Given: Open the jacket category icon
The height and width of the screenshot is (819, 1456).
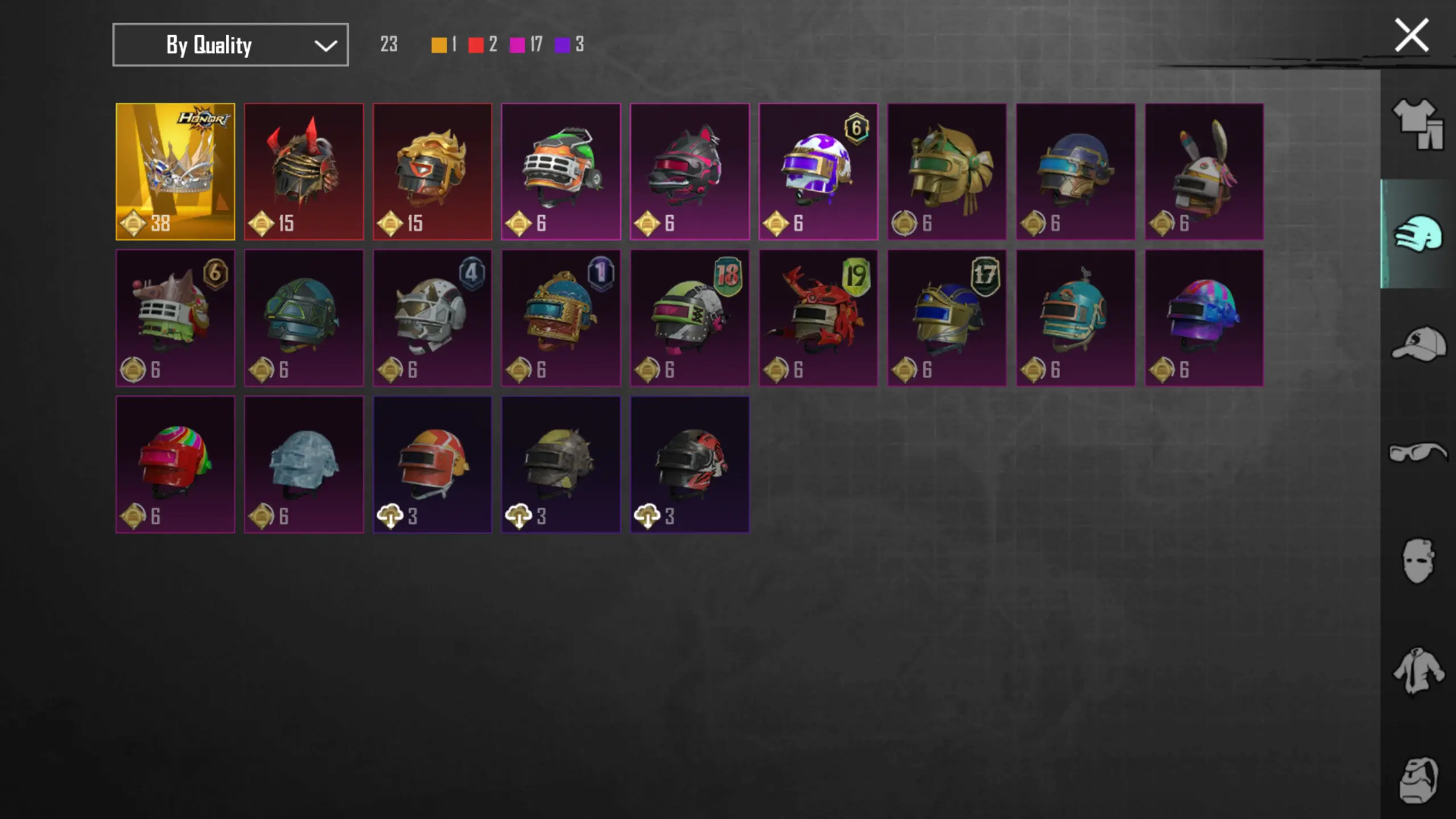Looking at the screenshot, I should (1418, 671).
